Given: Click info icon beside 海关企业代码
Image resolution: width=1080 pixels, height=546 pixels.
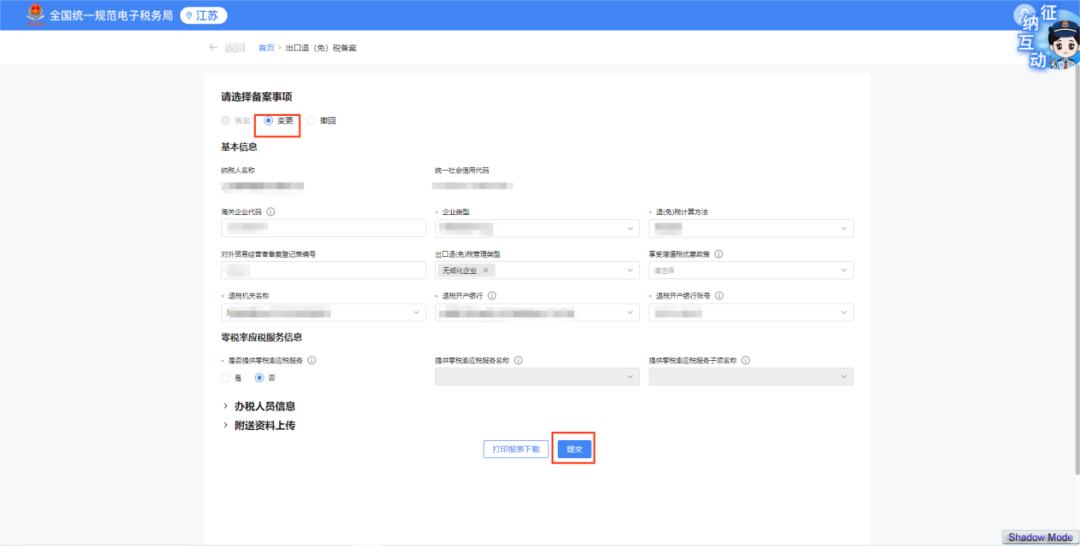Looking at the screenshot, I should [x=271, y=212].
